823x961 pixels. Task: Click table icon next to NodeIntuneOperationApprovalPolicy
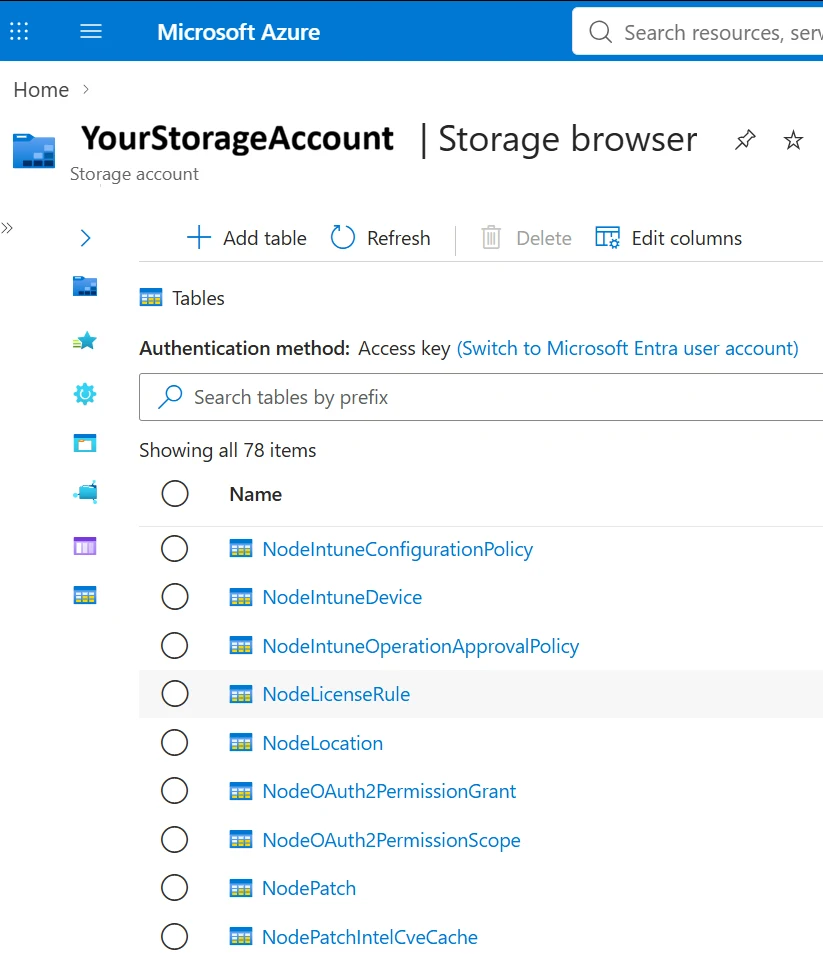(241, 646)
